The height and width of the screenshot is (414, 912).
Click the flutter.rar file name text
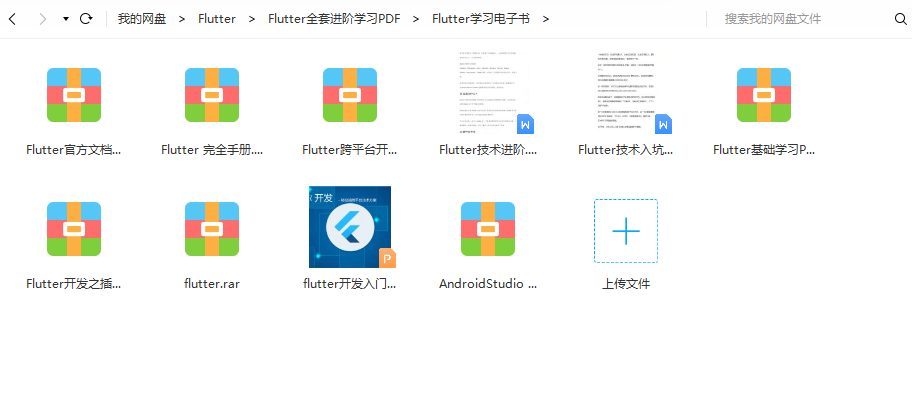pos(212,284)
